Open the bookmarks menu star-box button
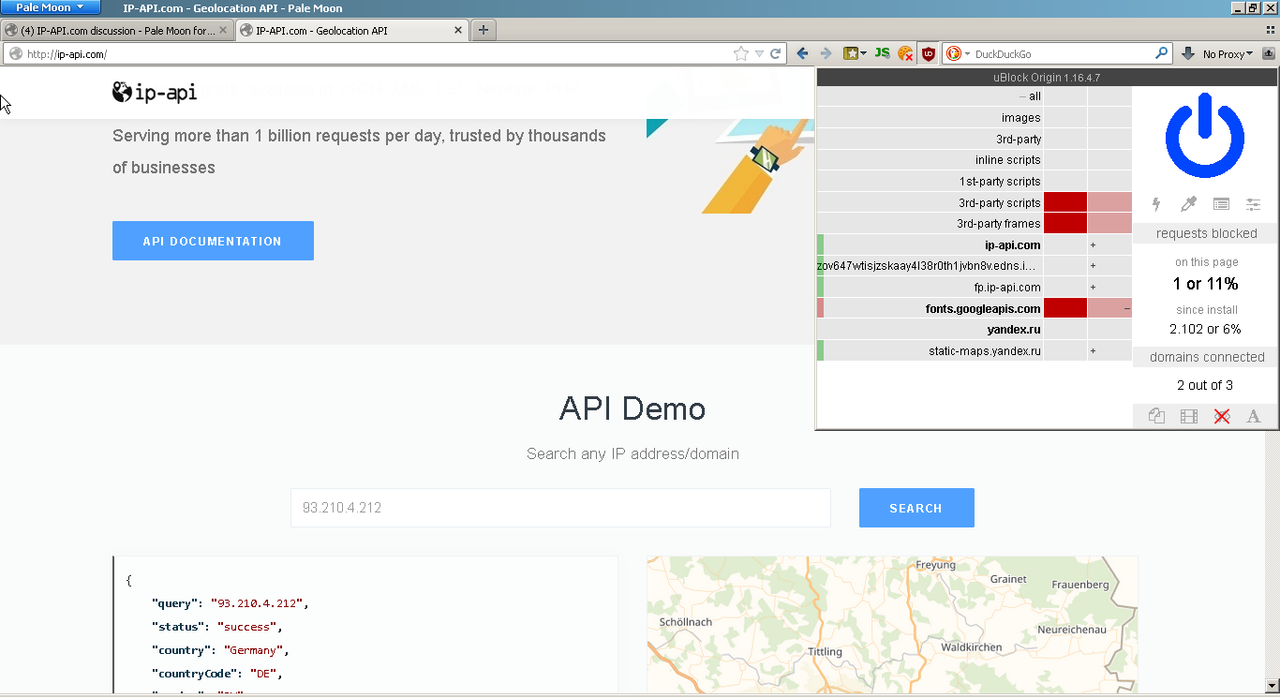 coord(855,54)
